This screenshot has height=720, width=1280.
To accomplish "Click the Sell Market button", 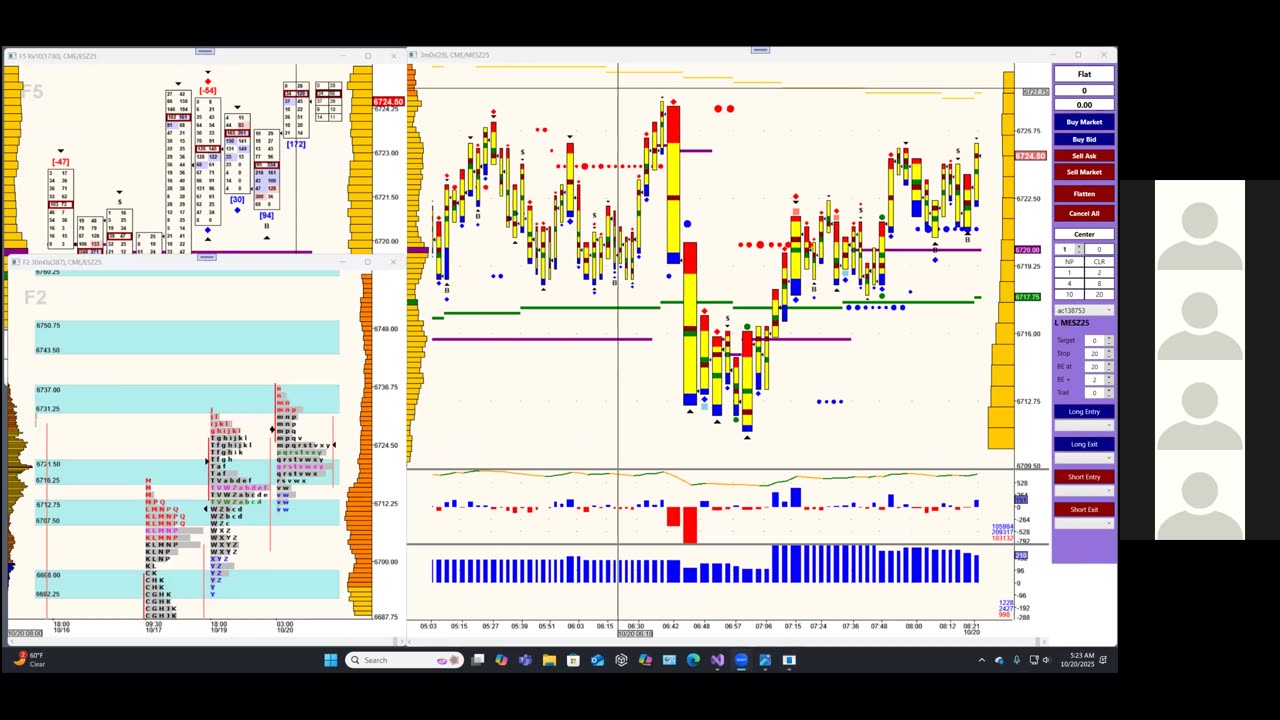I will (x=1084, y=172).
